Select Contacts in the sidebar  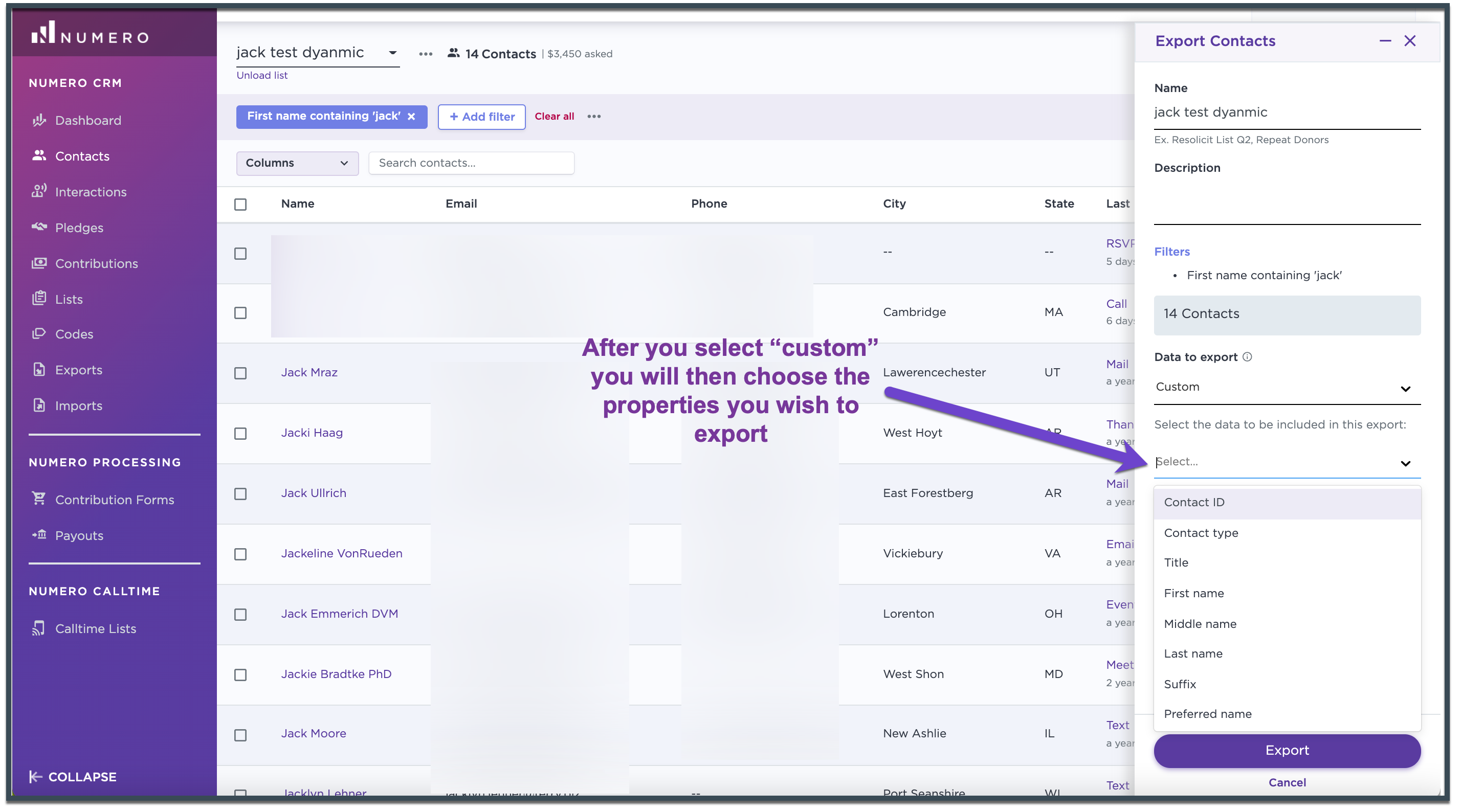point(82,156)
